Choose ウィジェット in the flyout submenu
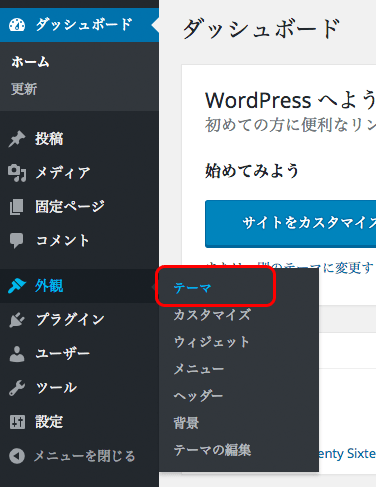This screenshot has width=376, height=487. pyautogui.click(x=211, y=342)
